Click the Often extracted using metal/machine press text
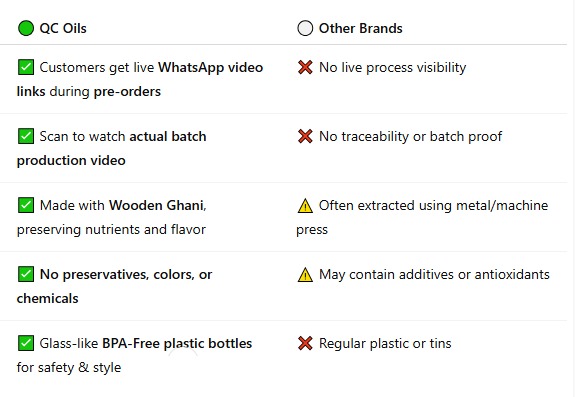The width and height of the screenshot is (575, 397). pyautogui.click(x=422, y=217)
